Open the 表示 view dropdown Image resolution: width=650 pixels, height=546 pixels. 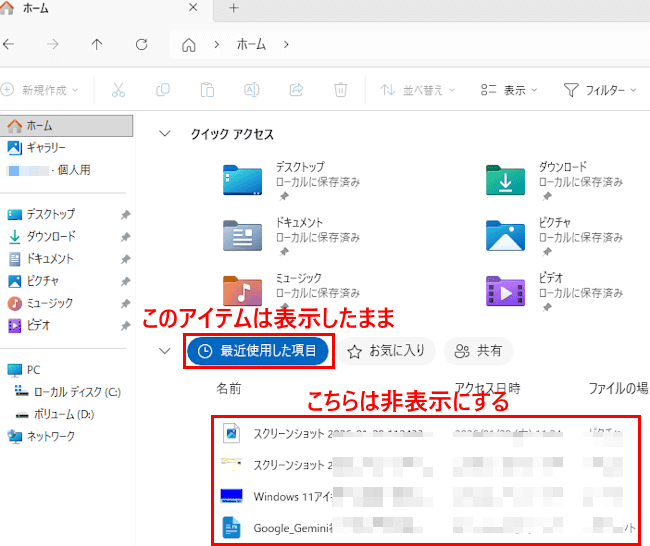coord(509,90)
